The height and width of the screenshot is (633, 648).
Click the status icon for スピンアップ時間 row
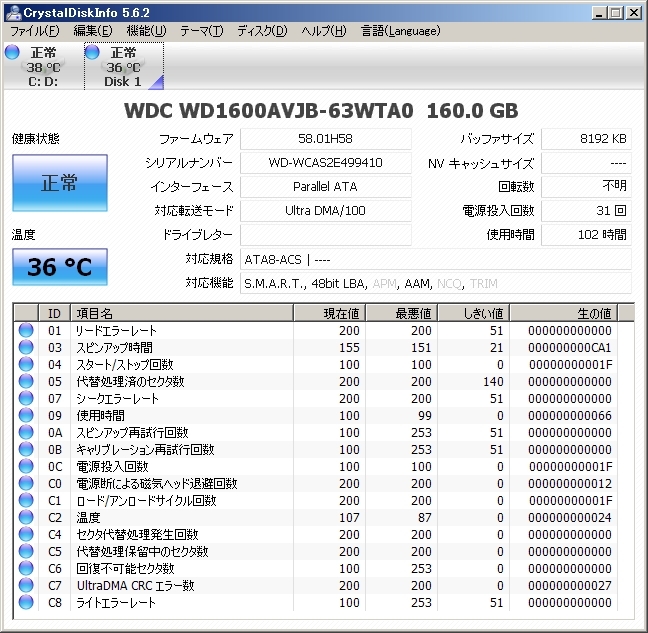coord(26,347)
